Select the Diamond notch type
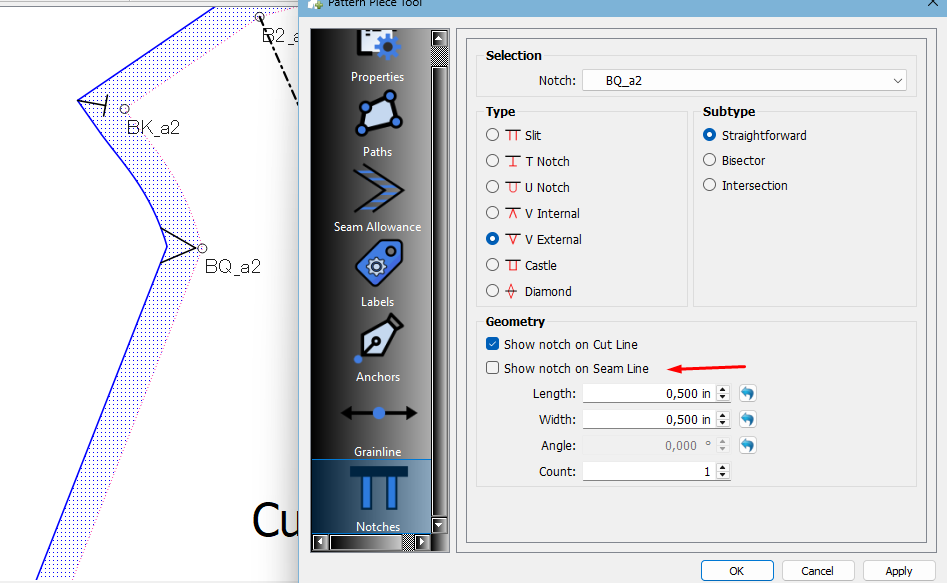The image size is (947, 583). (x=492, y=291)
